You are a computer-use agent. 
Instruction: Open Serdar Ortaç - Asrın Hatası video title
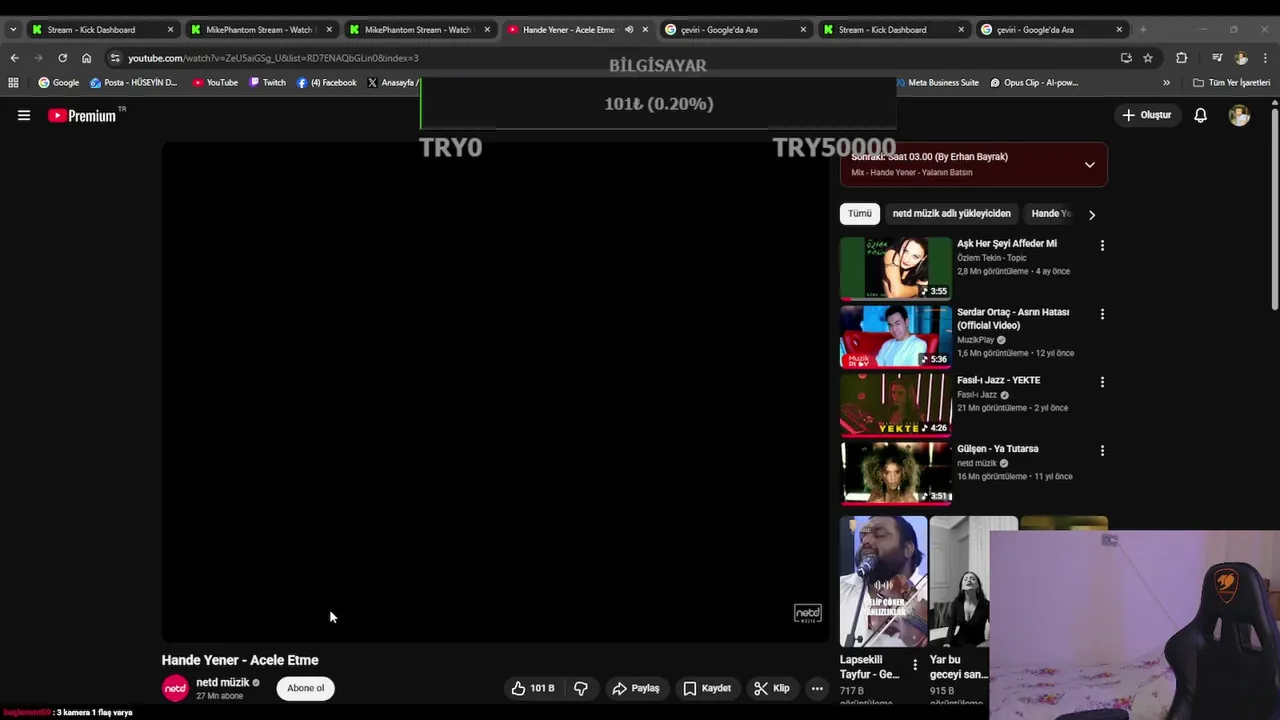pyautogui.click(x=1013, y=318)
